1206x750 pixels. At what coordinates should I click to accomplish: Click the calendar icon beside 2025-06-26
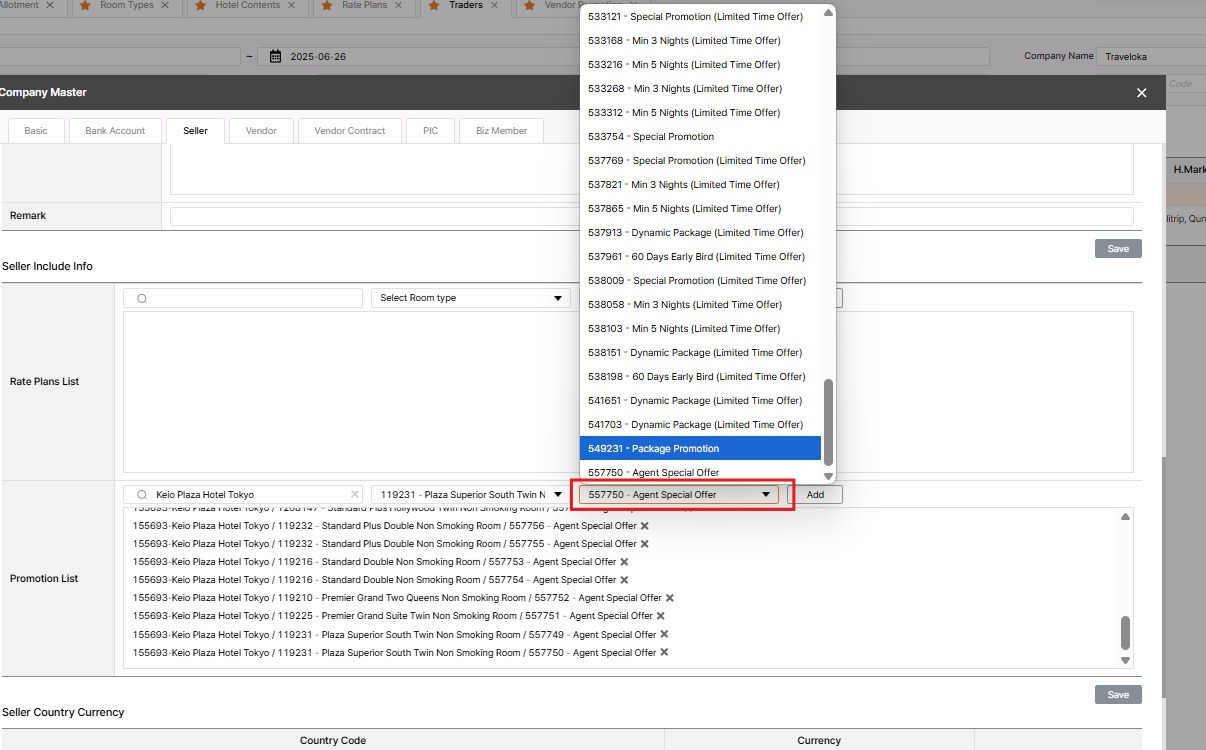pos(276,57)
